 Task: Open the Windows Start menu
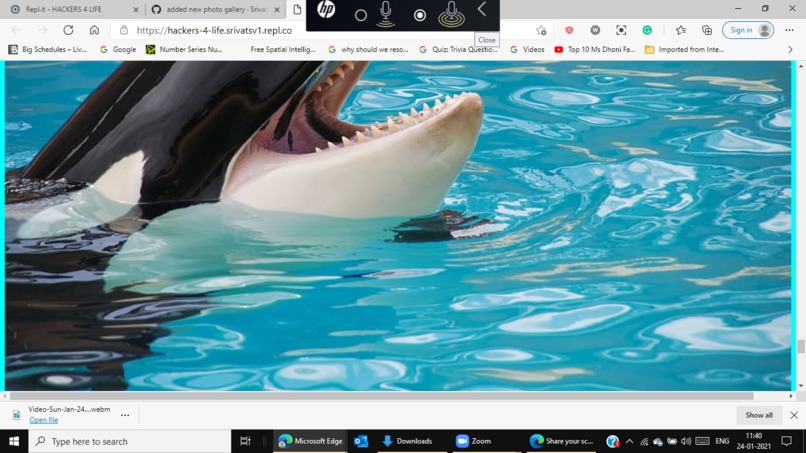tap(14, 441)
